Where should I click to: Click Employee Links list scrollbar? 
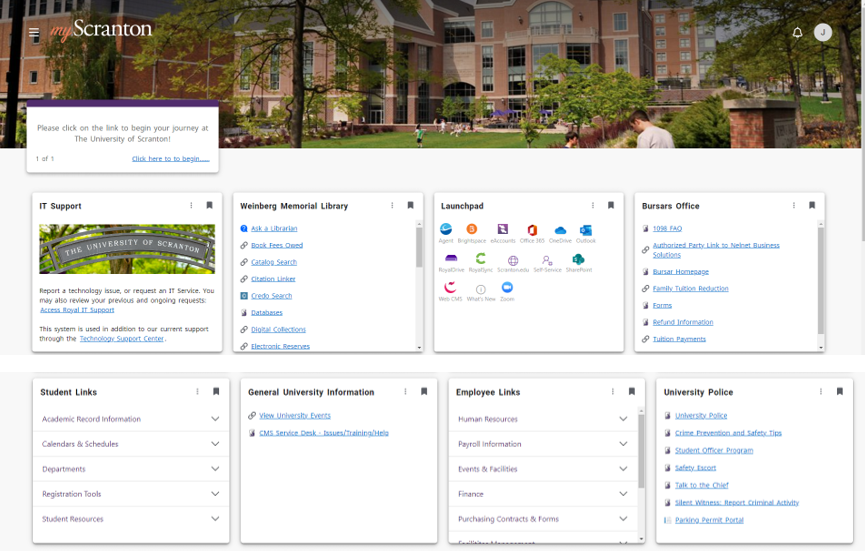tap(641, 451)
